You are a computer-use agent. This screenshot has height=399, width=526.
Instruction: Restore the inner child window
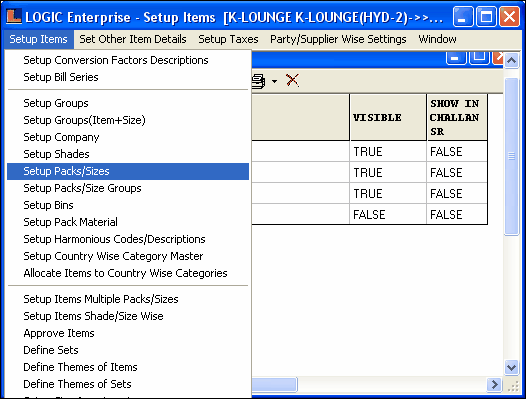click(479, 58)
